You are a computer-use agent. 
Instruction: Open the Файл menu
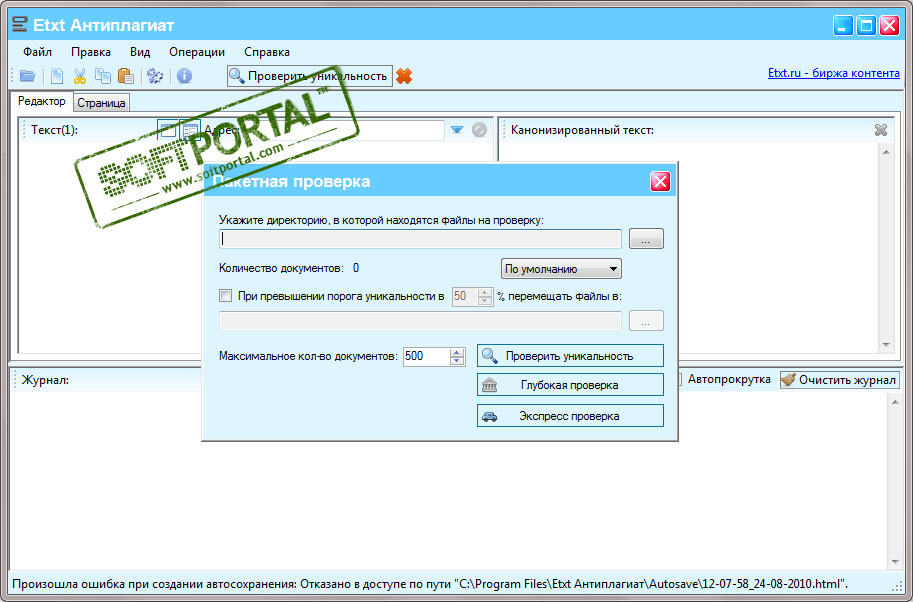[x=37, y=52]
